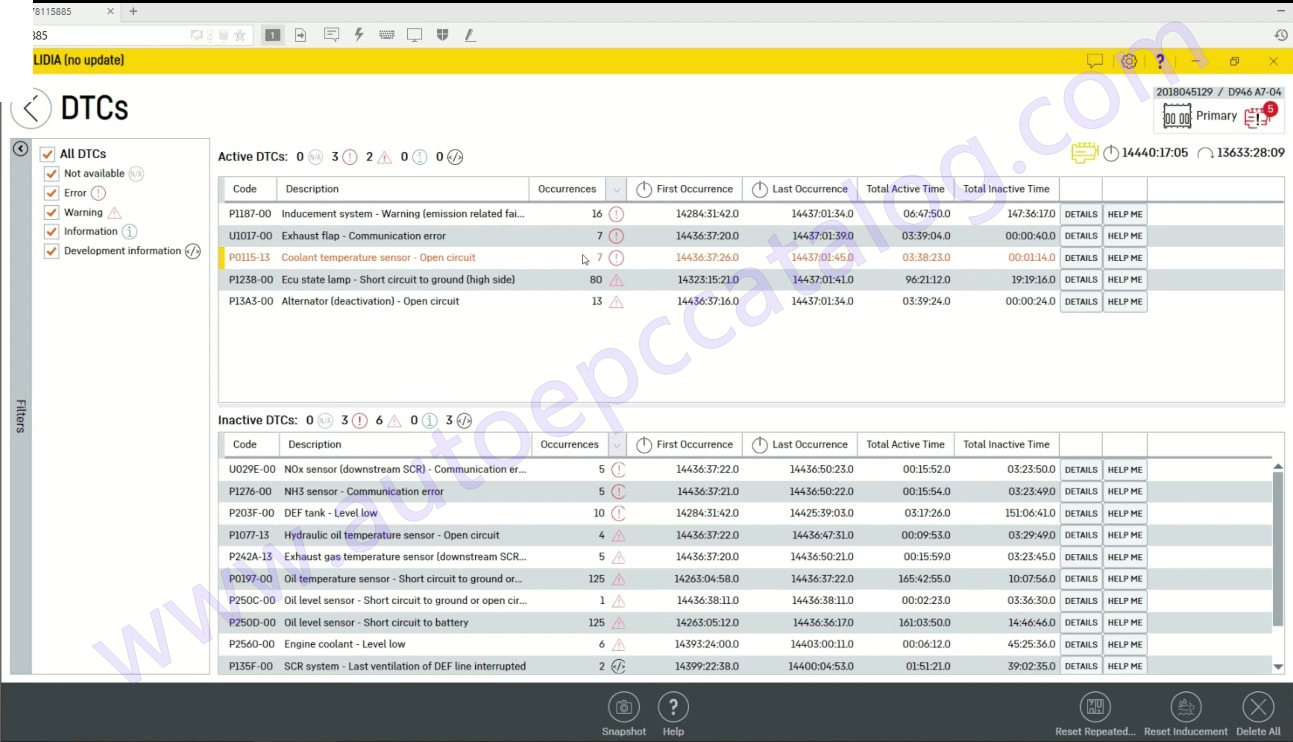Click the Inactive DTCs vertical scrollbar
1293x742 pixels.
(x=1278, y=550)
